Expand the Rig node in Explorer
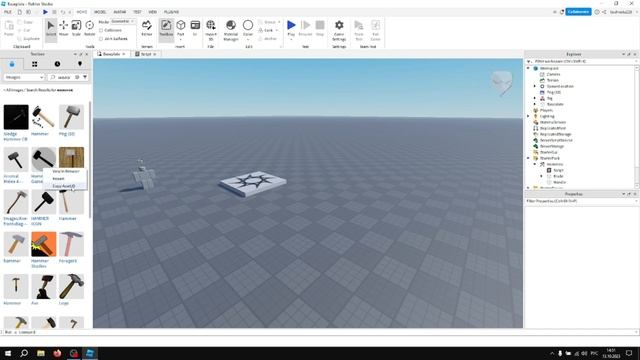The height and width of the screenshot is (360, 640). pyautogui.click(x=535, y=98)
